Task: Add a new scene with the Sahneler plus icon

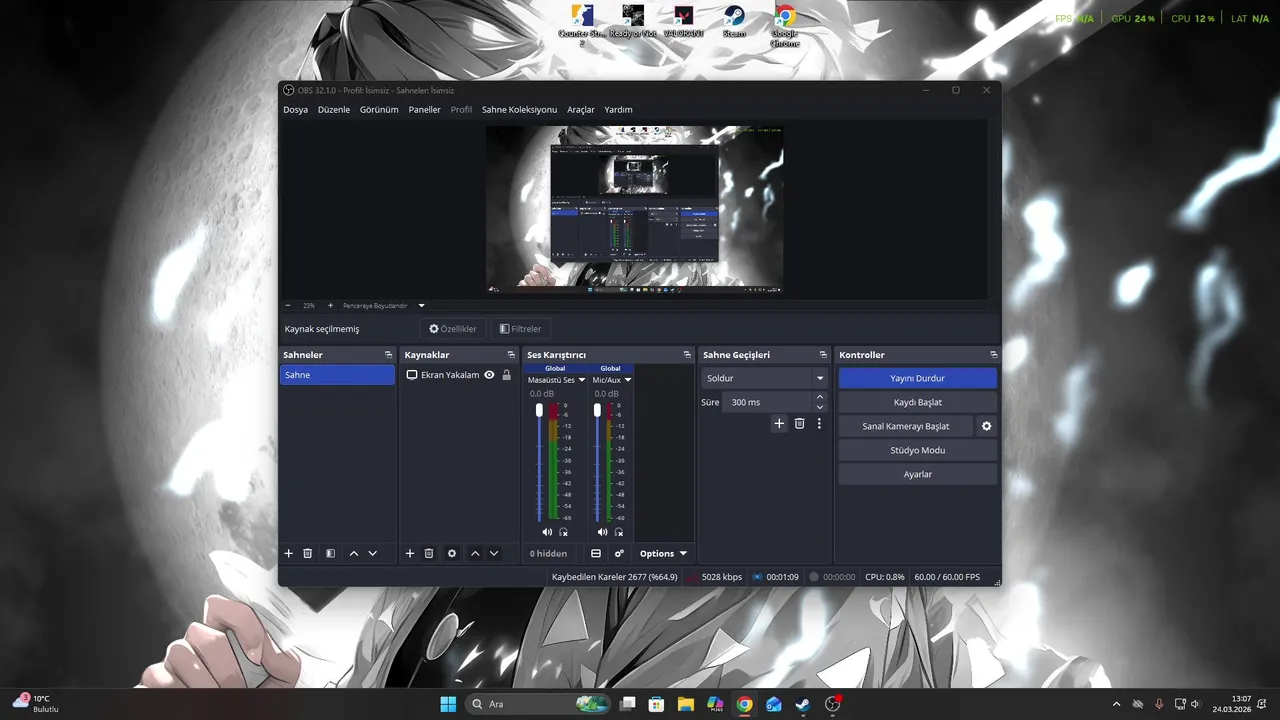Action: [289, 553]
